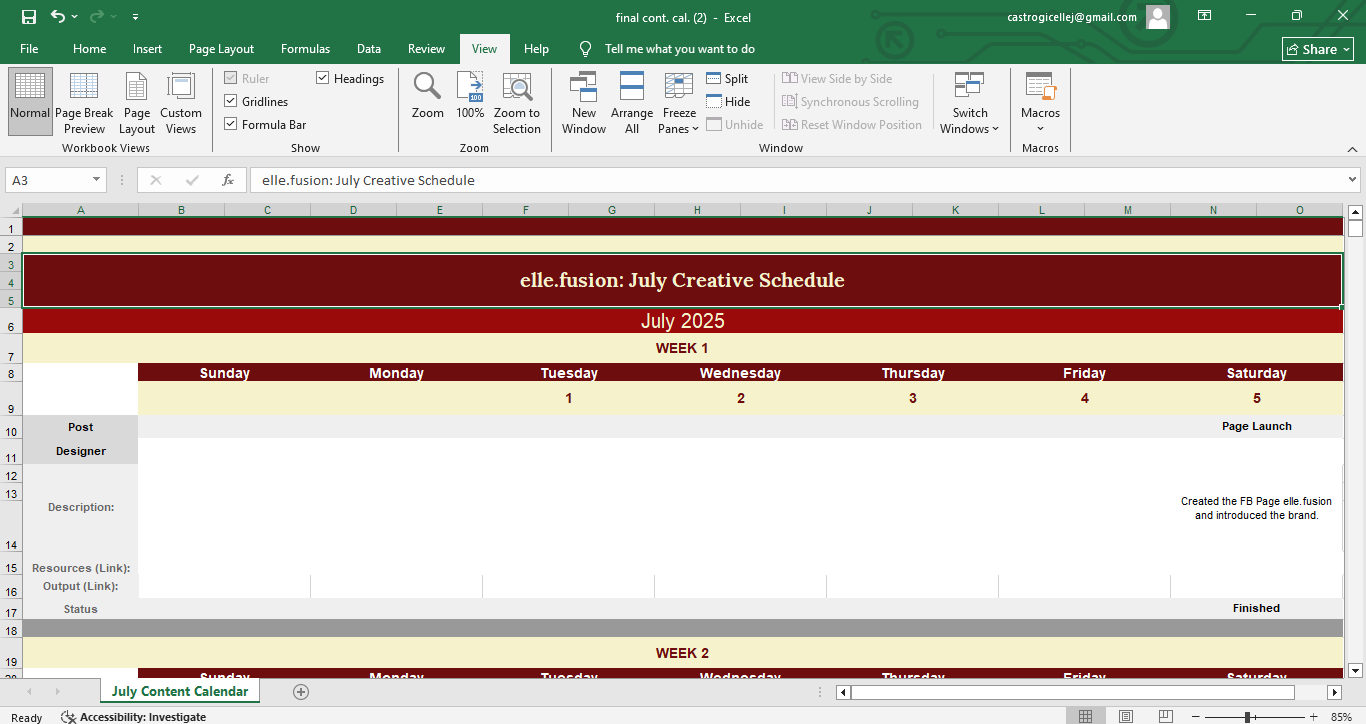Image resolution: width=1366 pixels, height=724 pixels.
Task: Click the Page Launch cell
Action: coord(1257,426)
